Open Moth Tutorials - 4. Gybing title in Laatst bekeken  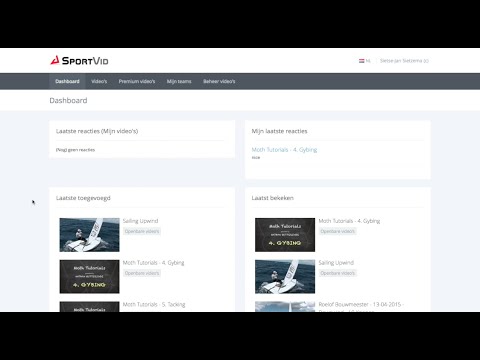coord(349,221)
